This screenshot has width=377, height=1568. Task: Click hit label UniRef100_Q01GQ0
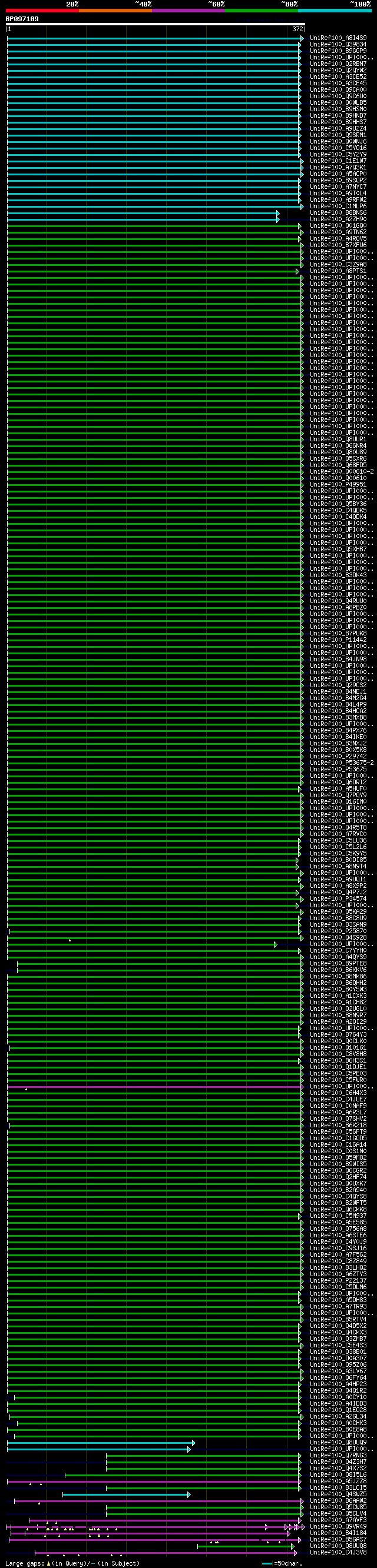pyautogui.click(x=338, y=226)
